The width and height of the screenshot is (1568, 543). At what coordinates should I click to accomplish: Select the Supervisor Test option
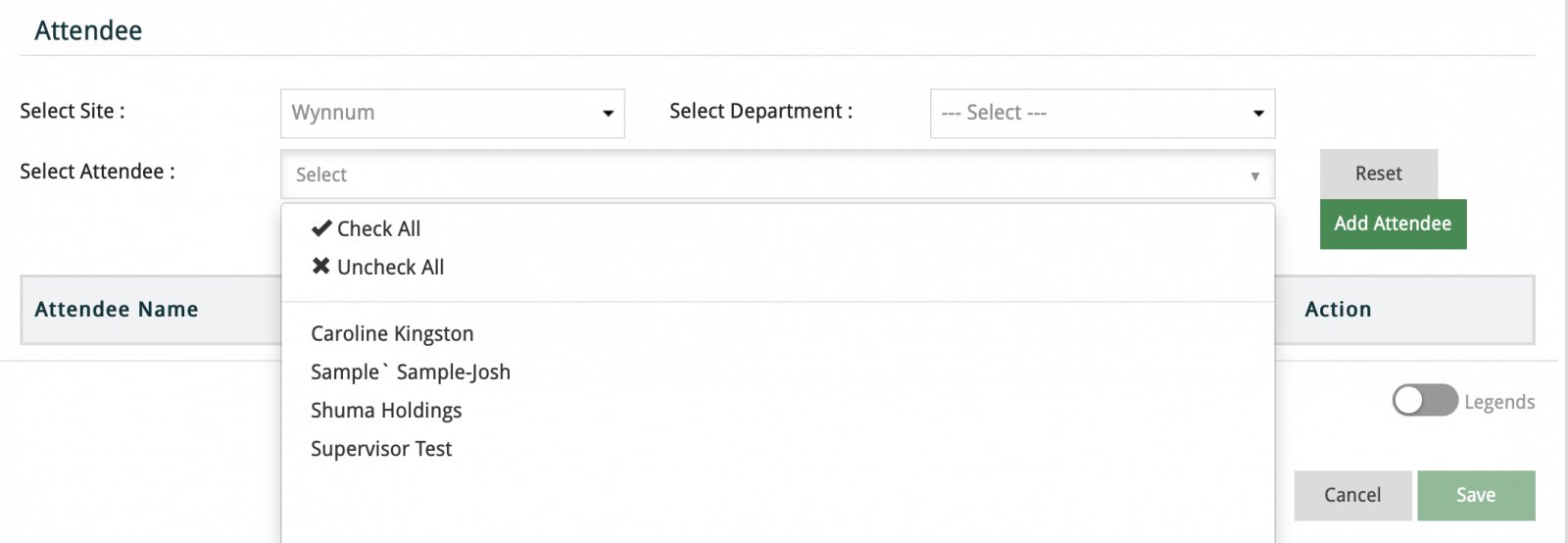pos(381,449)
